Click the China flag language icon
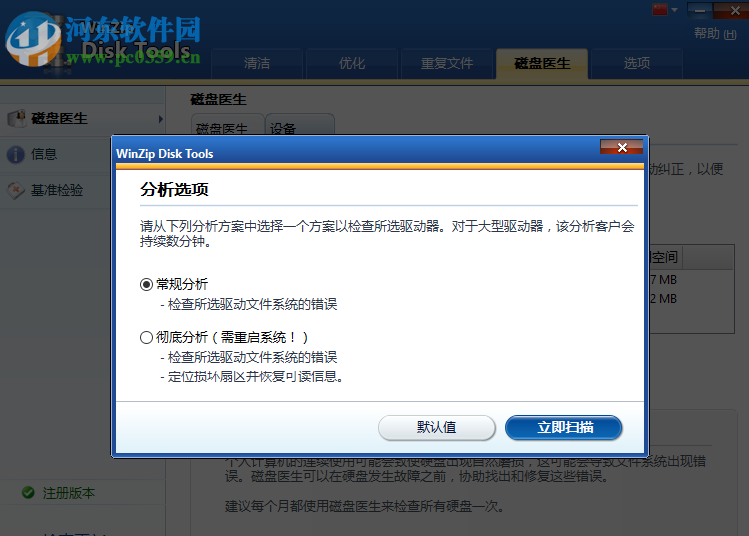749x536 pixels. pyautogui.click(x=660, y=10)
